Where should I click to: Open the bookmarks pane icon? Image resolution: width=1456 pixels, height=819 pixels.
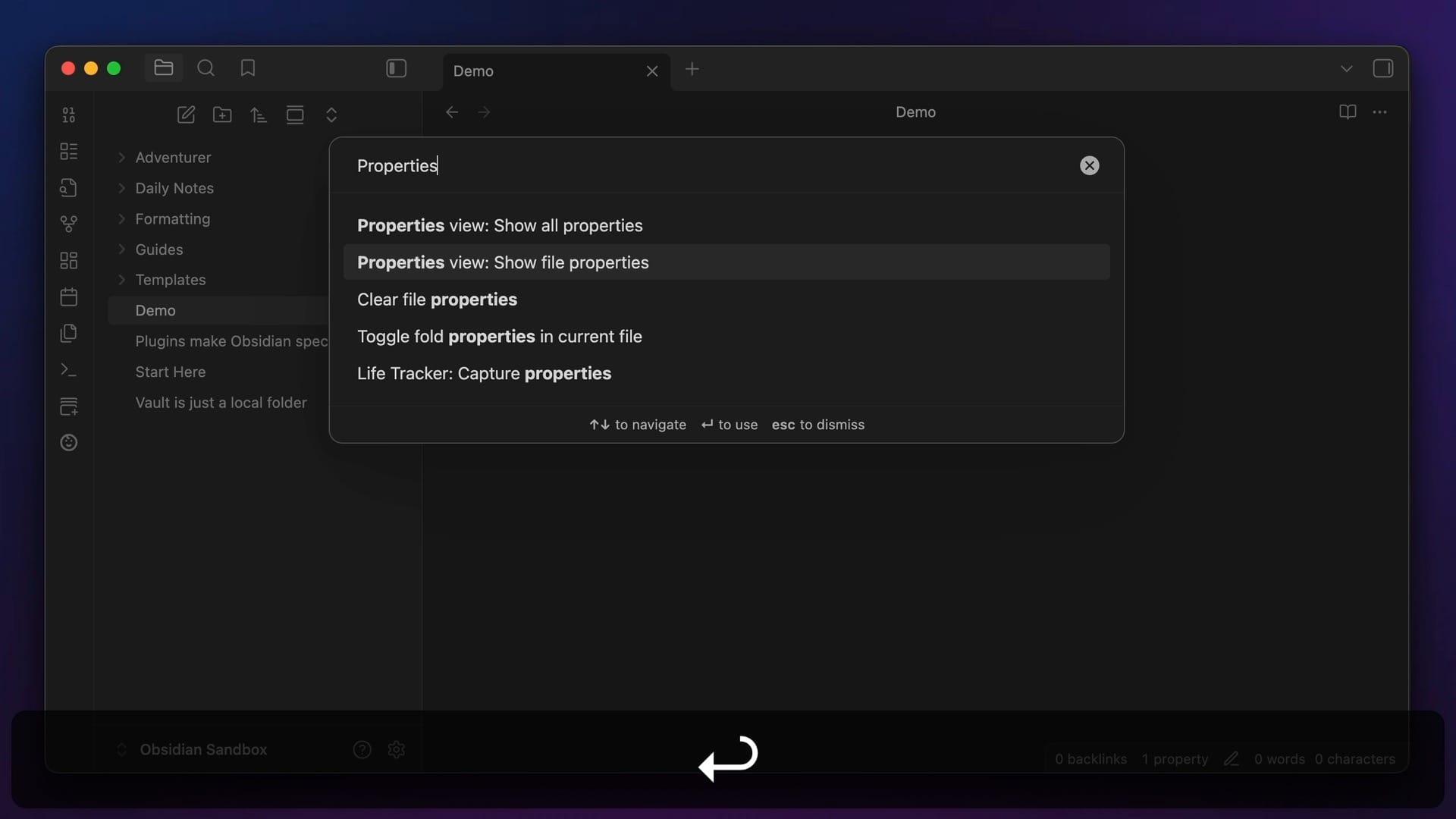[x=248, y=68]
